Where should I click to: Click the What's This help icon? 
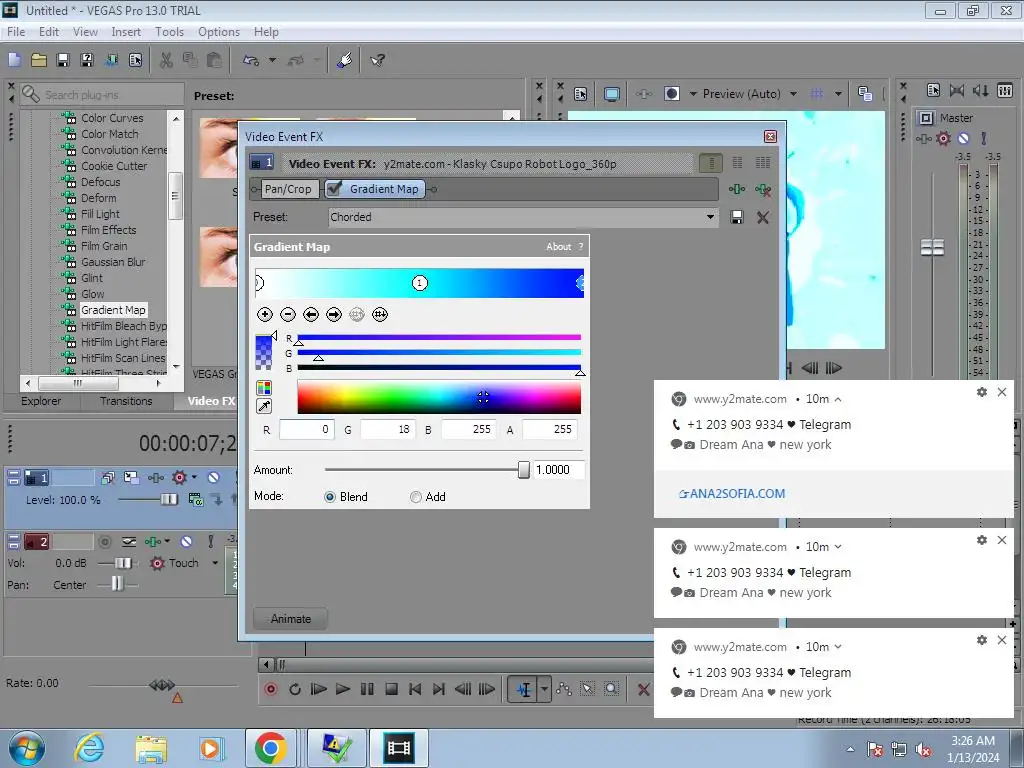point(377,60)
